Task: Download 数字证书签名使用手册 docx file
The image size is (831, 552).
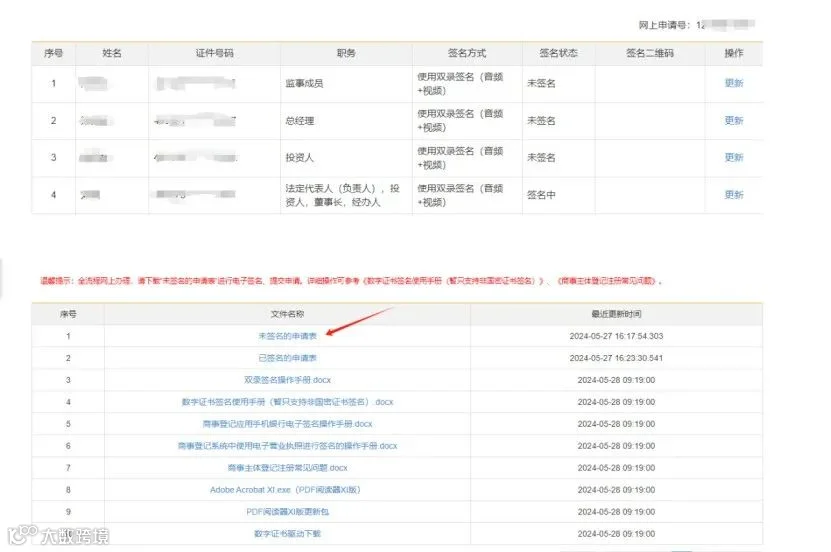Action: [287, 402]
